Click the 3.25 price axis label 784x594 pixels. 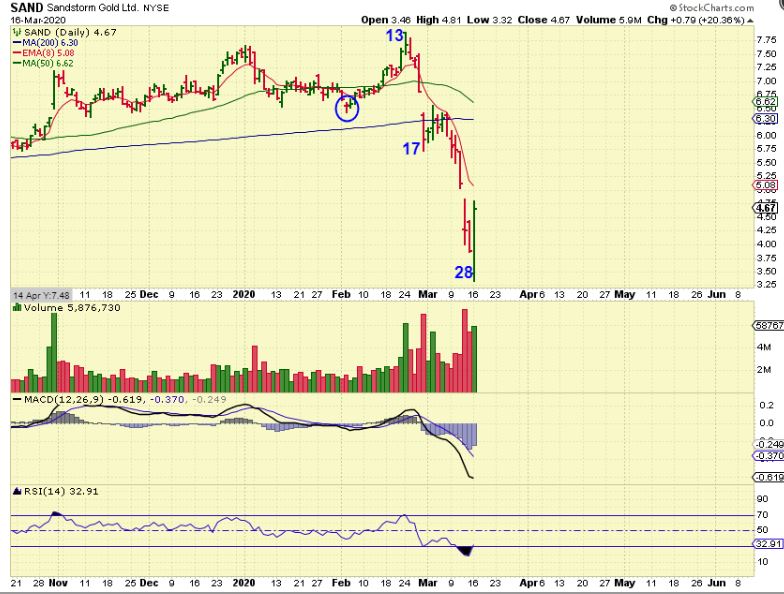766,284
